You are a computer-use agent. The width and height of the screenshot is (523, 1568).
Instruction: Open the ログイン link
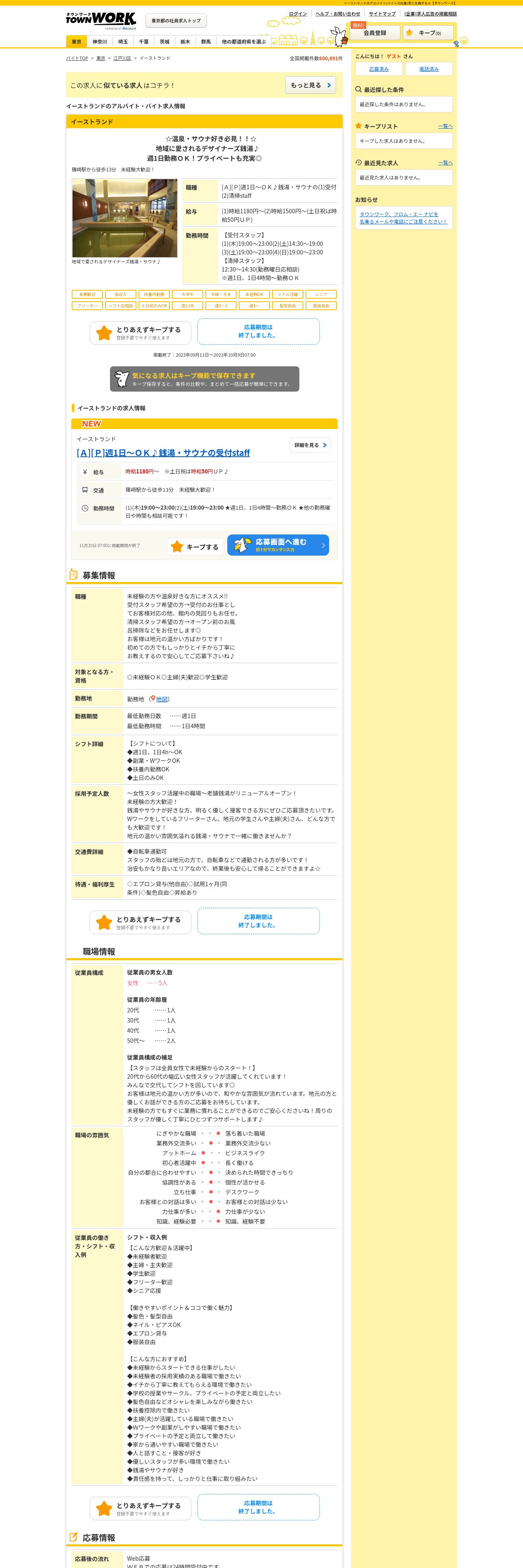[298, 13]
